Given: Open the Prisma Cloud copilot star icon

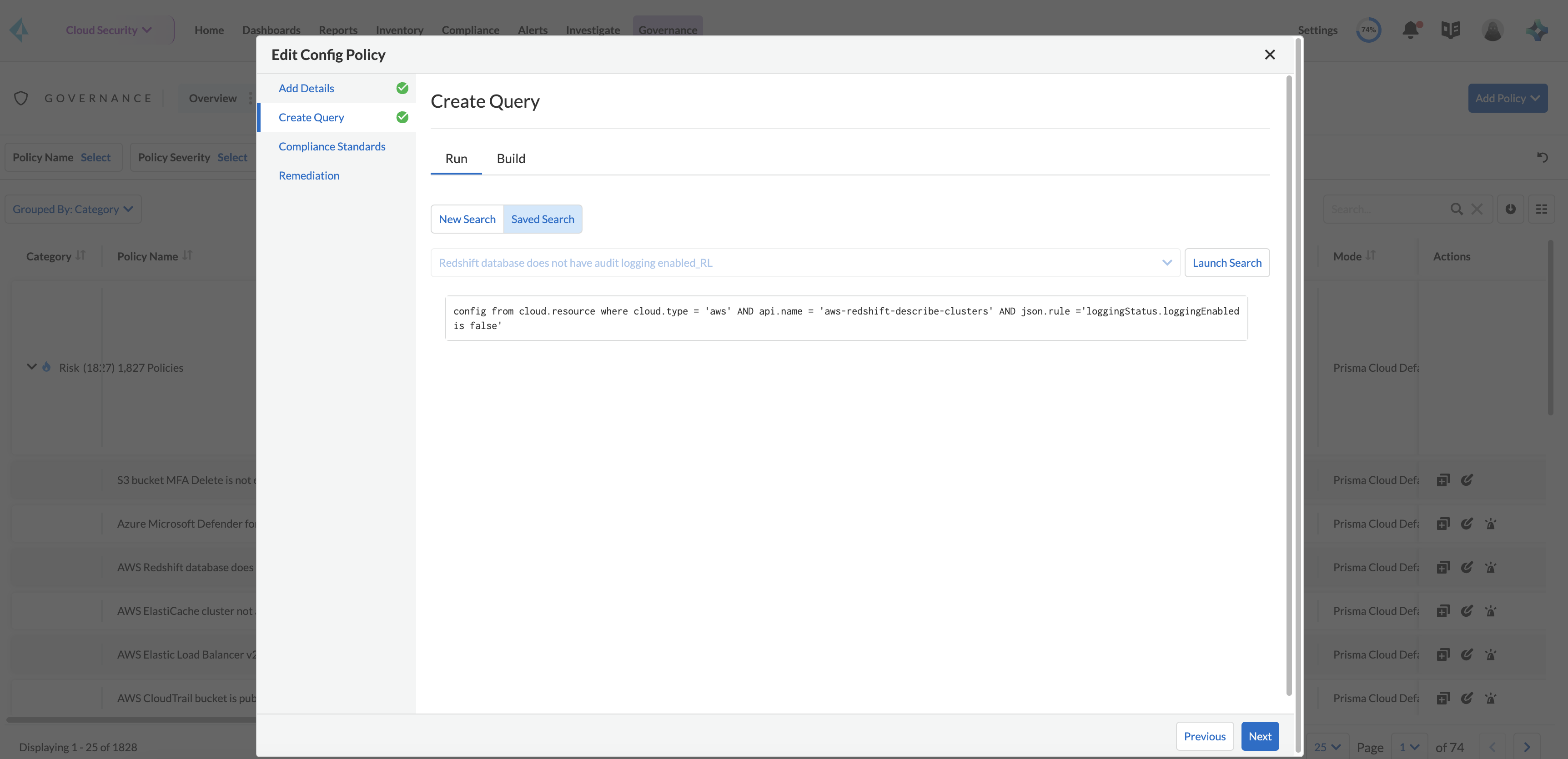Looking at the screenshot, I should point(1537,30).
